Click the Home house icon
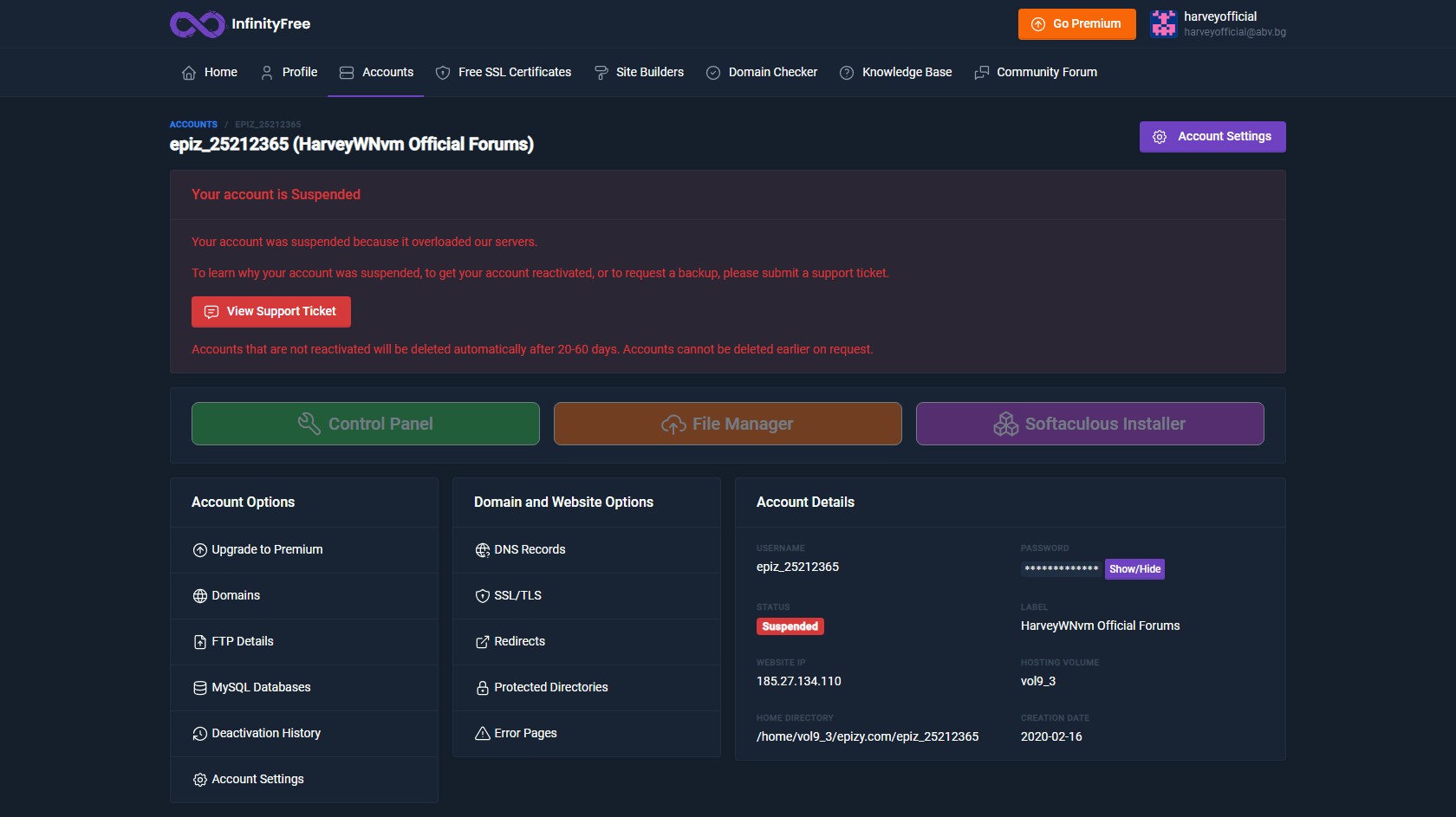Screen dimensions: 1456x817 click(189, 73)
